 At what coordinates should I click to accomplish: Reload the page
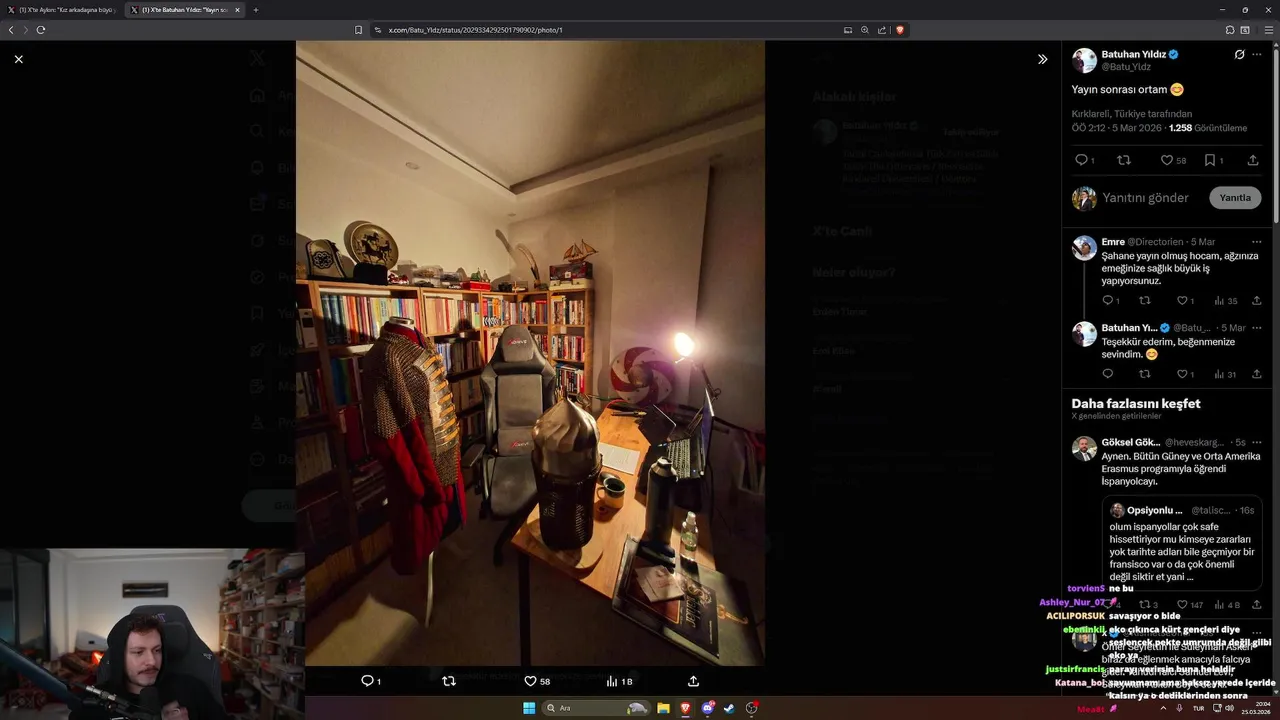click(41, 30)
